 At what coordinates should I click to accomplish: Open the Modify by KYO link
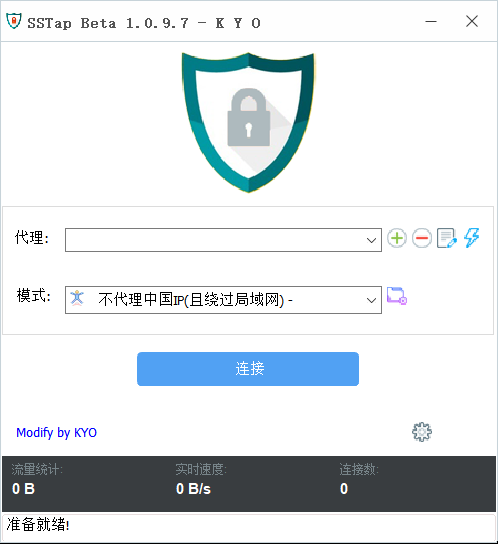(x=57, y=433)
